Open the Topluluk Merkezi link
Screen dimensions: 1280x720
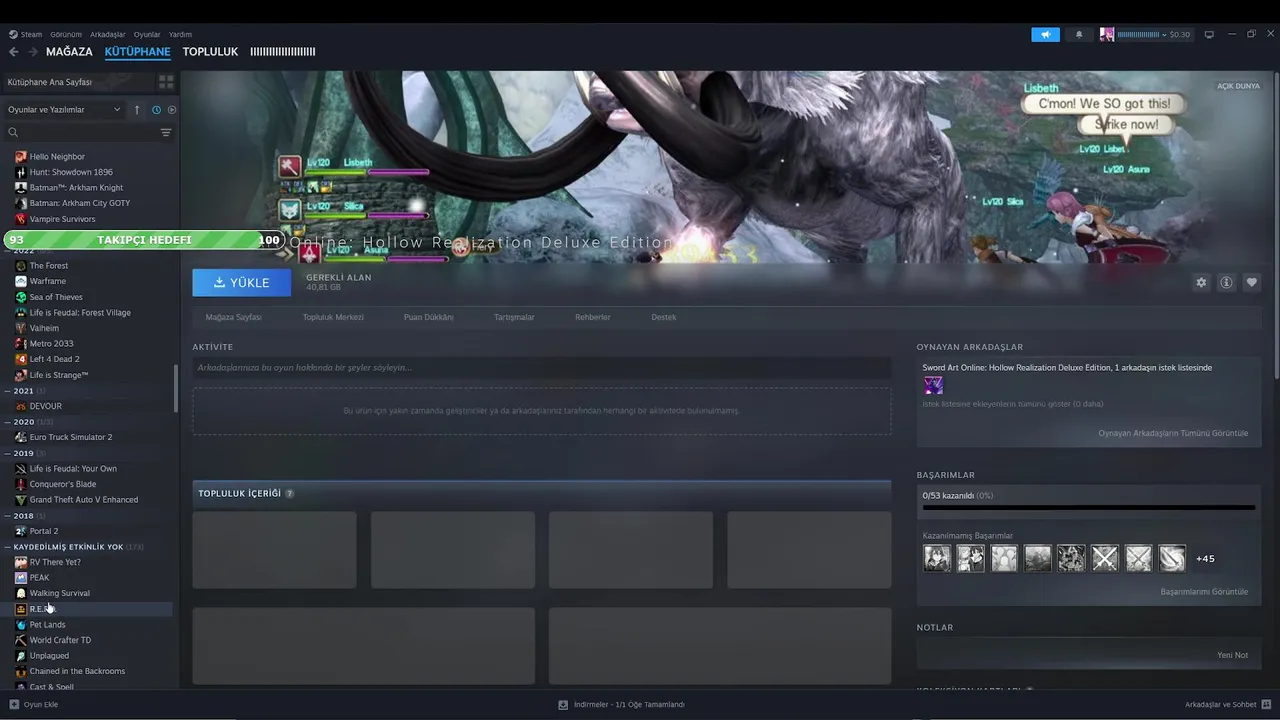[333, 317]
